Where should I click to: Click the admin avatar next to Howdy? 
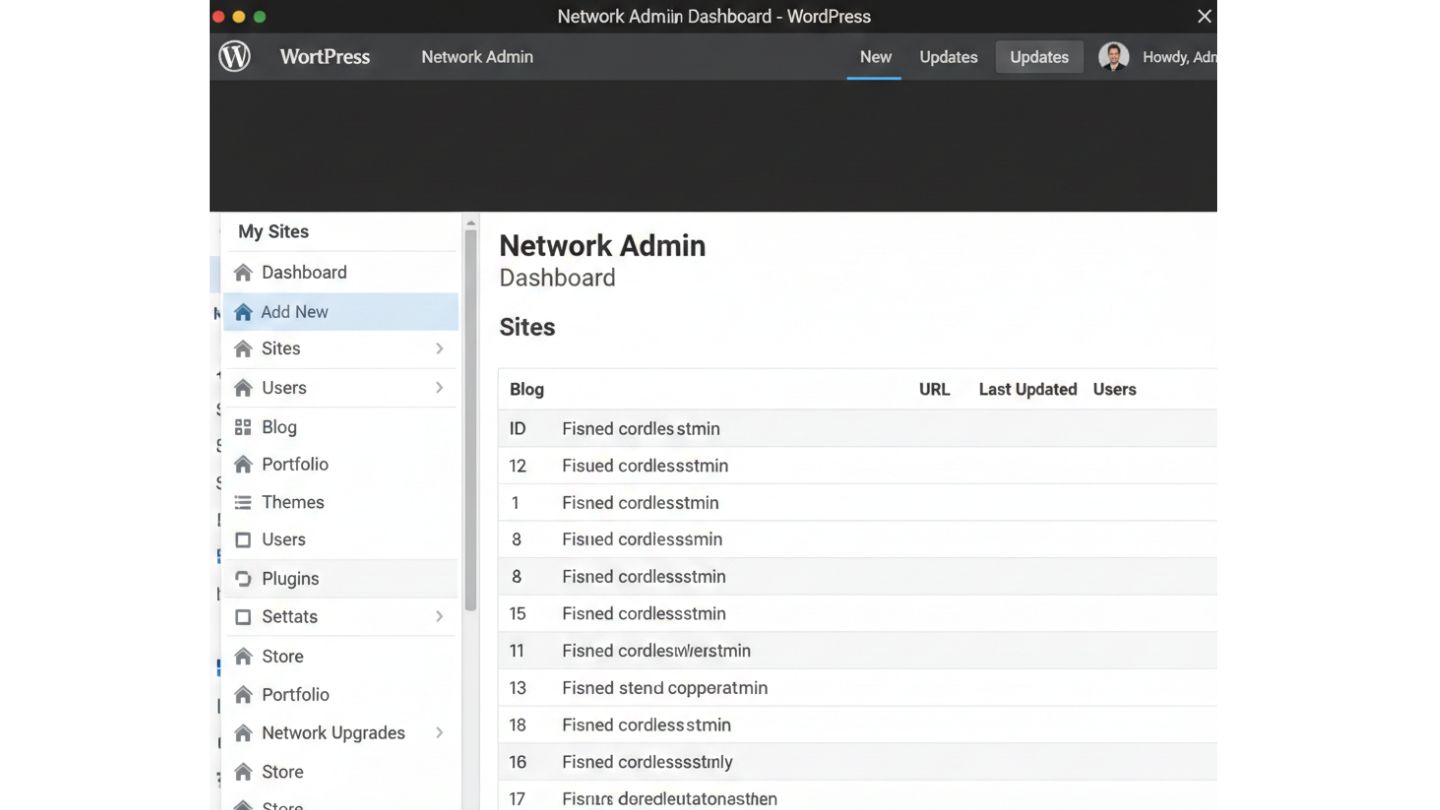point(1113,56)
